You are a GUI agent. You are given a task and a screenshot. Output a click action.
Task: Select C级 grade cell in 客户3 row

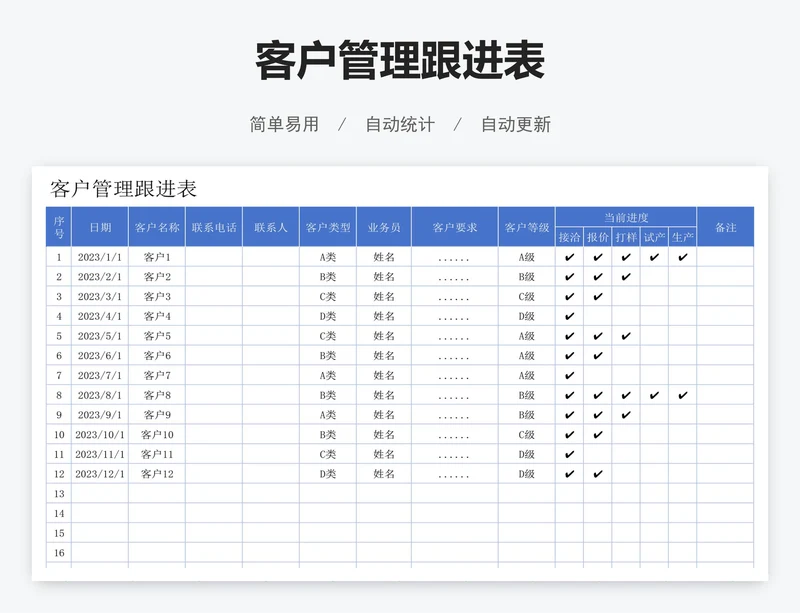(x=527, y=297)
